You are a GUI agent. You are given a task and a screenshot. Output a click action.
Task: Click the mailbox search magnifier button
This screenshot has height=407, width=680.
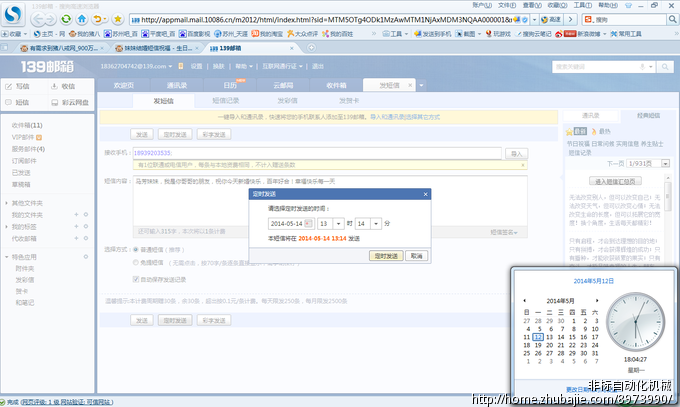[664, 67]
